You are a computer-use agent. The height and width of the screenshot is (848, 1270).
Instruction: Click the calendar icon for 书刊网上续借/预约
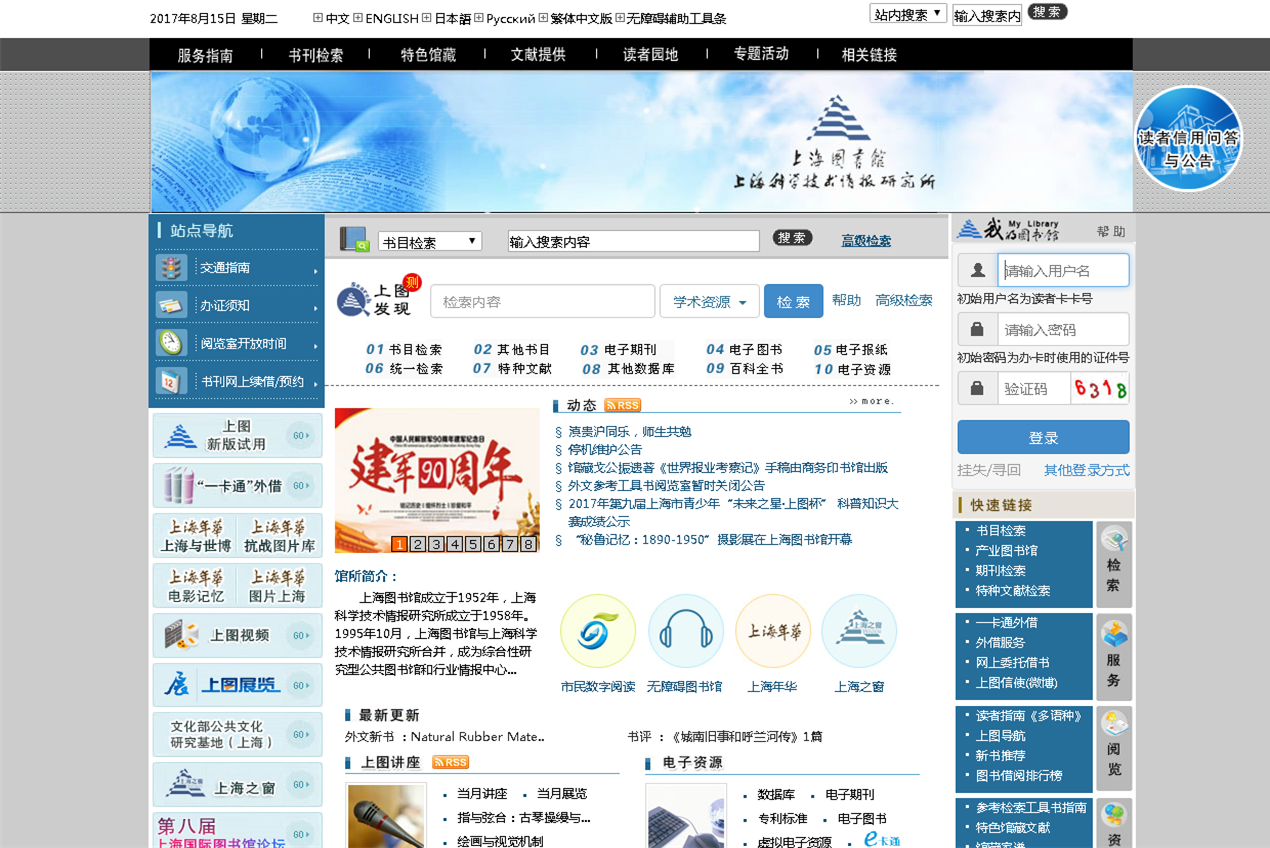click(x=171, y=381)
